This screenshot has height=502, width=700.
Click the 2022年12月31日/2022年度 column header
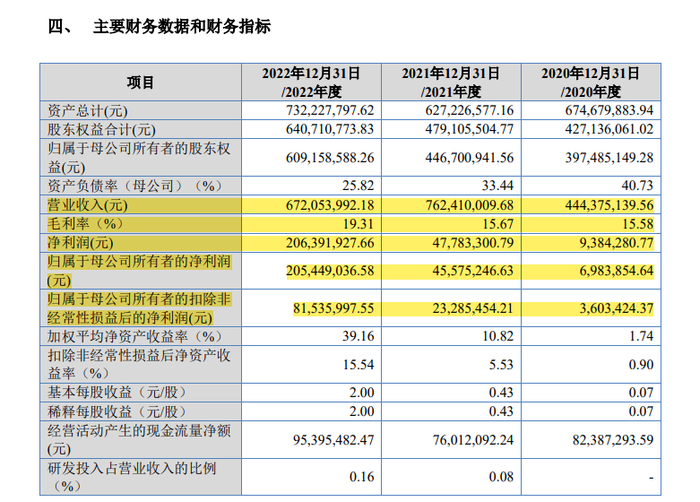tap(311, 82)
